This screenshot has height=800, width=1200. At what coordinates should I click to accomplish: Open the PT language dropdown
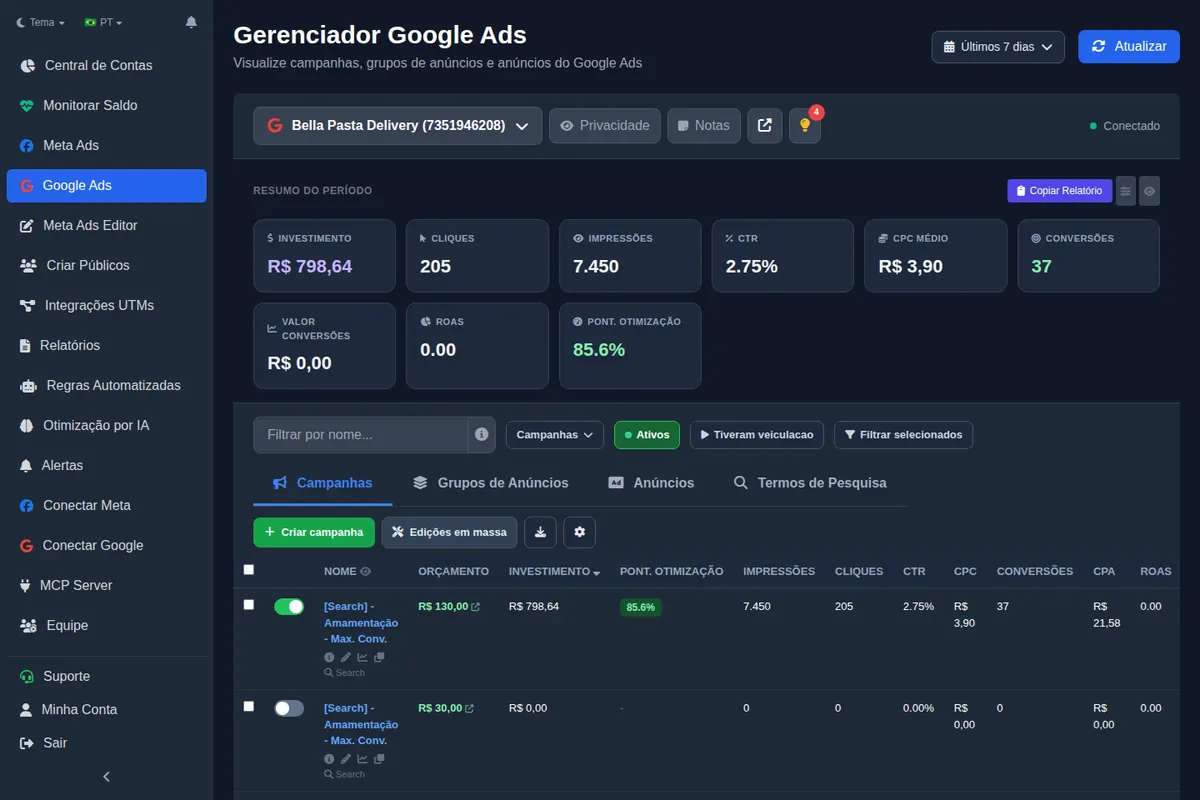click(x=104, y=22)
